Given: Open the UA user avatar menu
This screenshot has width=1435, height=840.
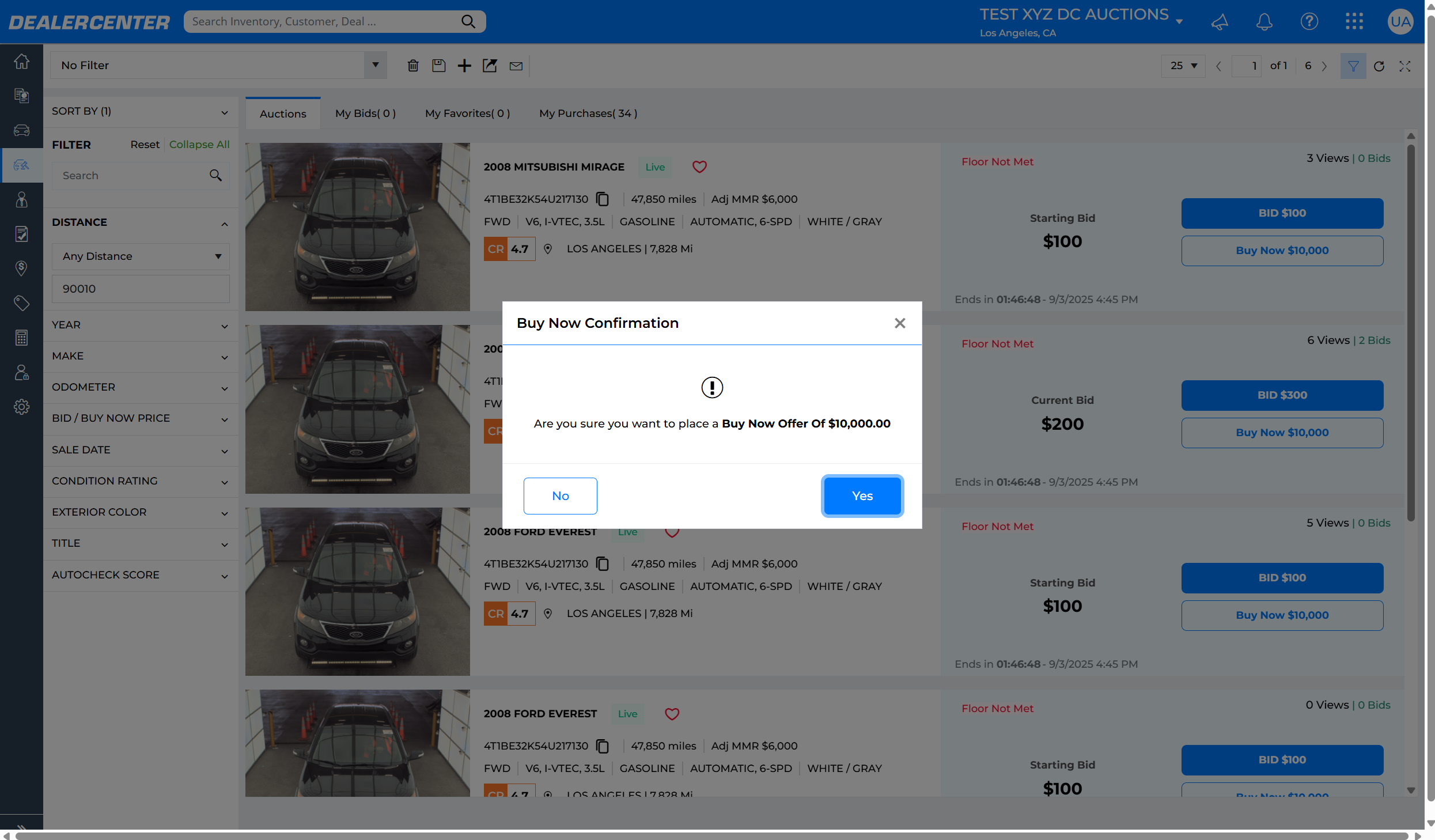Looking at the screenshot, I should [x=1400, y=22].
